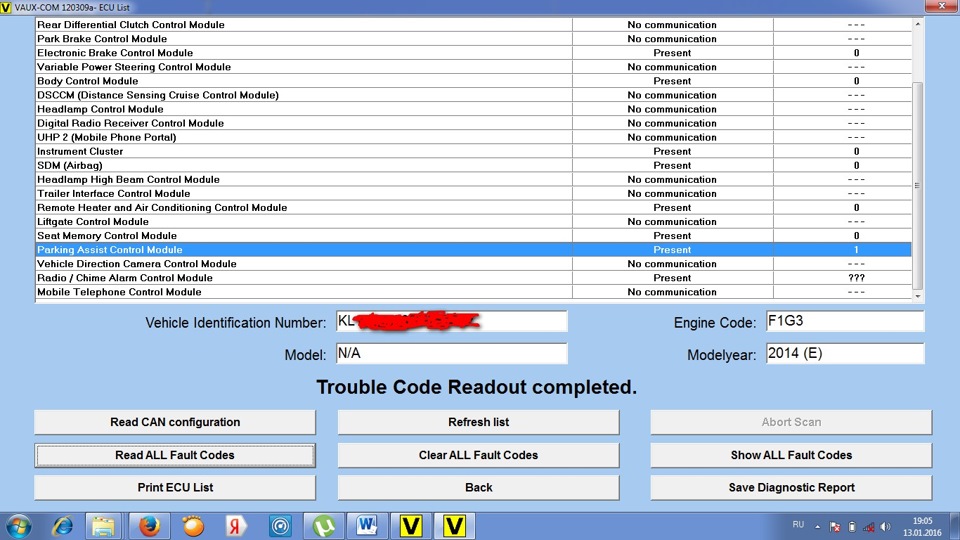Click the VAUX-COM taskbar icon beside Word
Image resolution: width=960 pixels, height=540 pixels.
(410, 526)
